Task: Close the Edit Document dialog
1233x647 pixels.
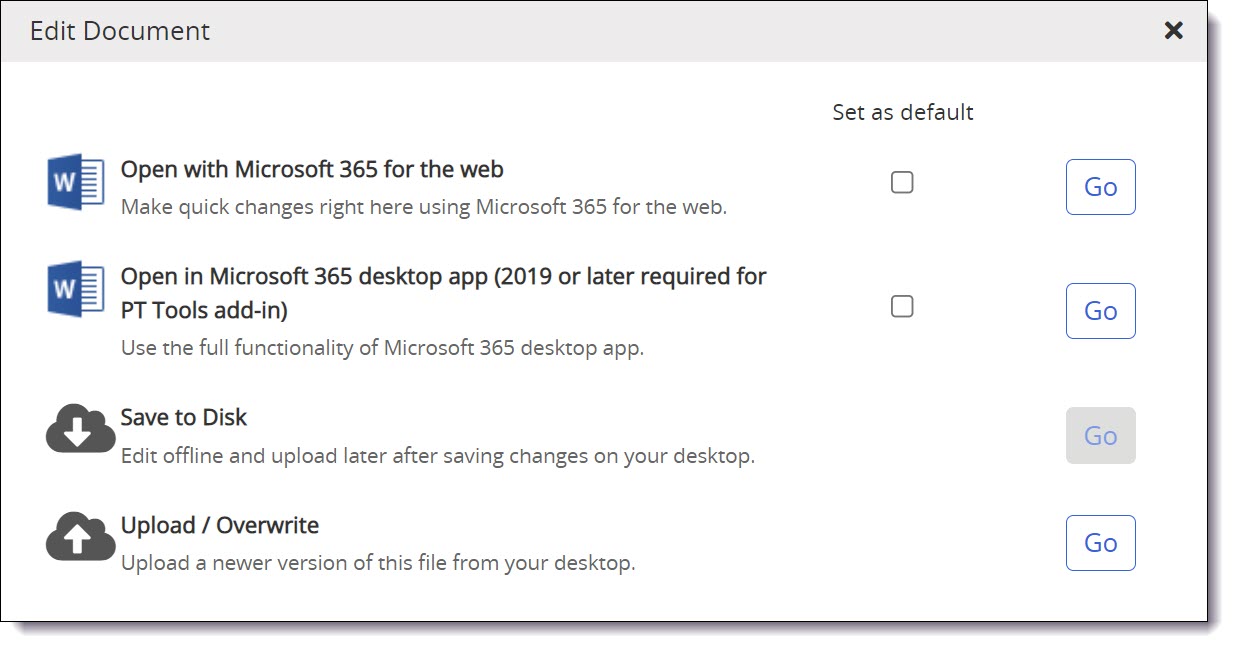Action: pyautogui.click(x=1173, y=30)
